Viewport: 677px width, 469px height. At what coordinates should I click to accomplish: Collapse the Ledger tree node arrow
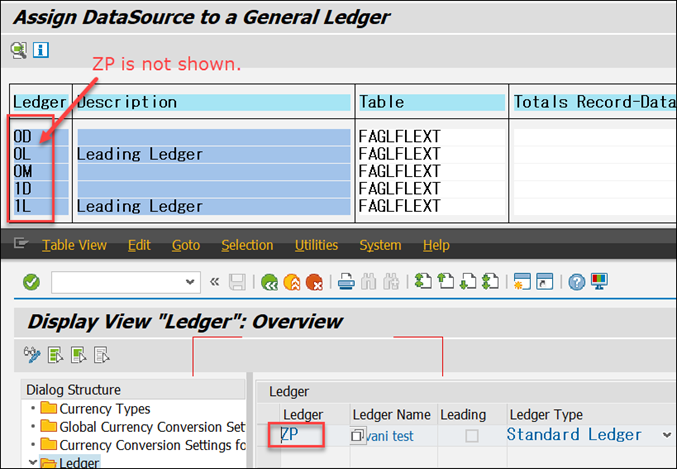tap(32, 463)
